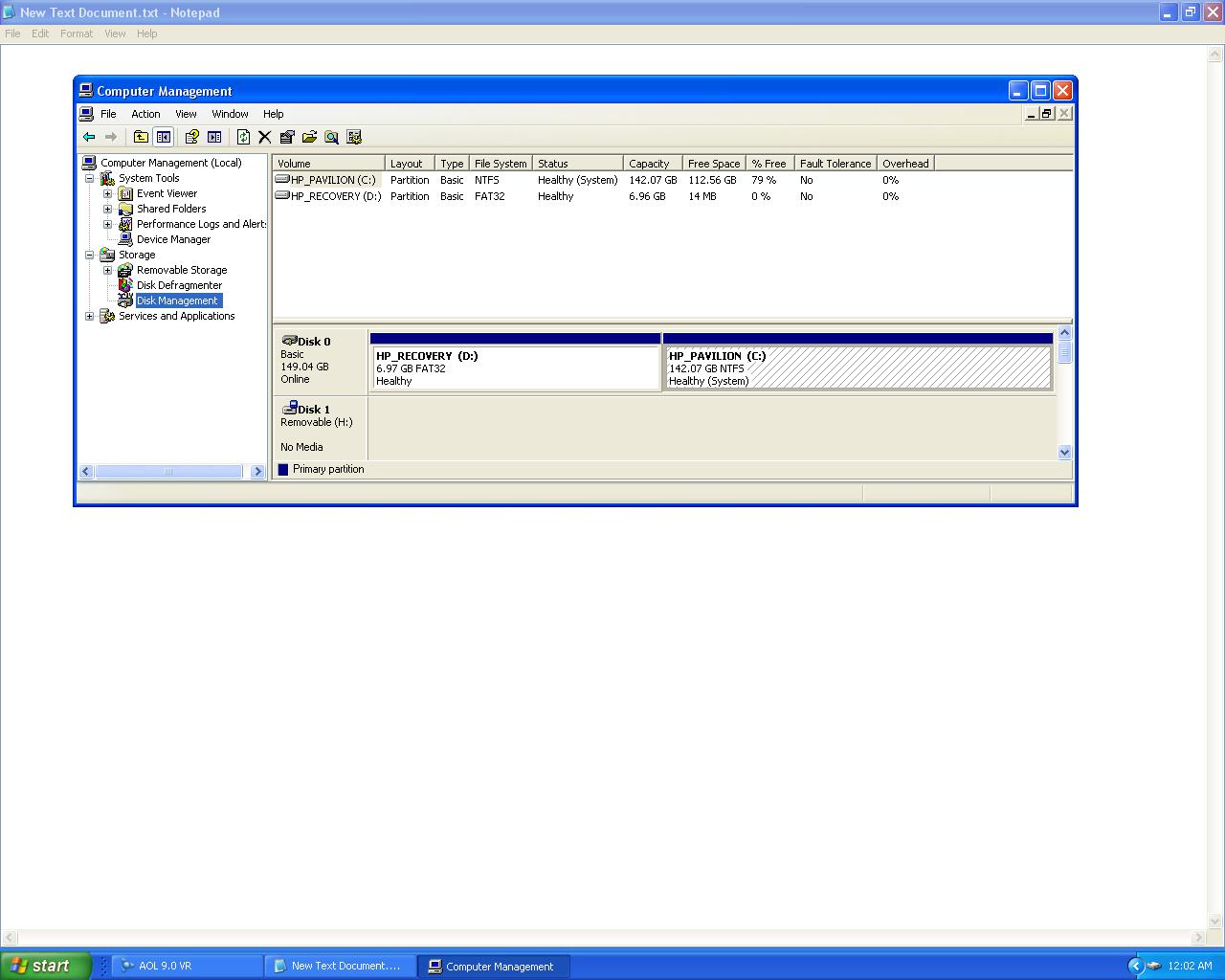The height and width of the screenshot is (980, 1225).
Task: Select the Disk 1 Removable (H:) label
Action: 320,428
